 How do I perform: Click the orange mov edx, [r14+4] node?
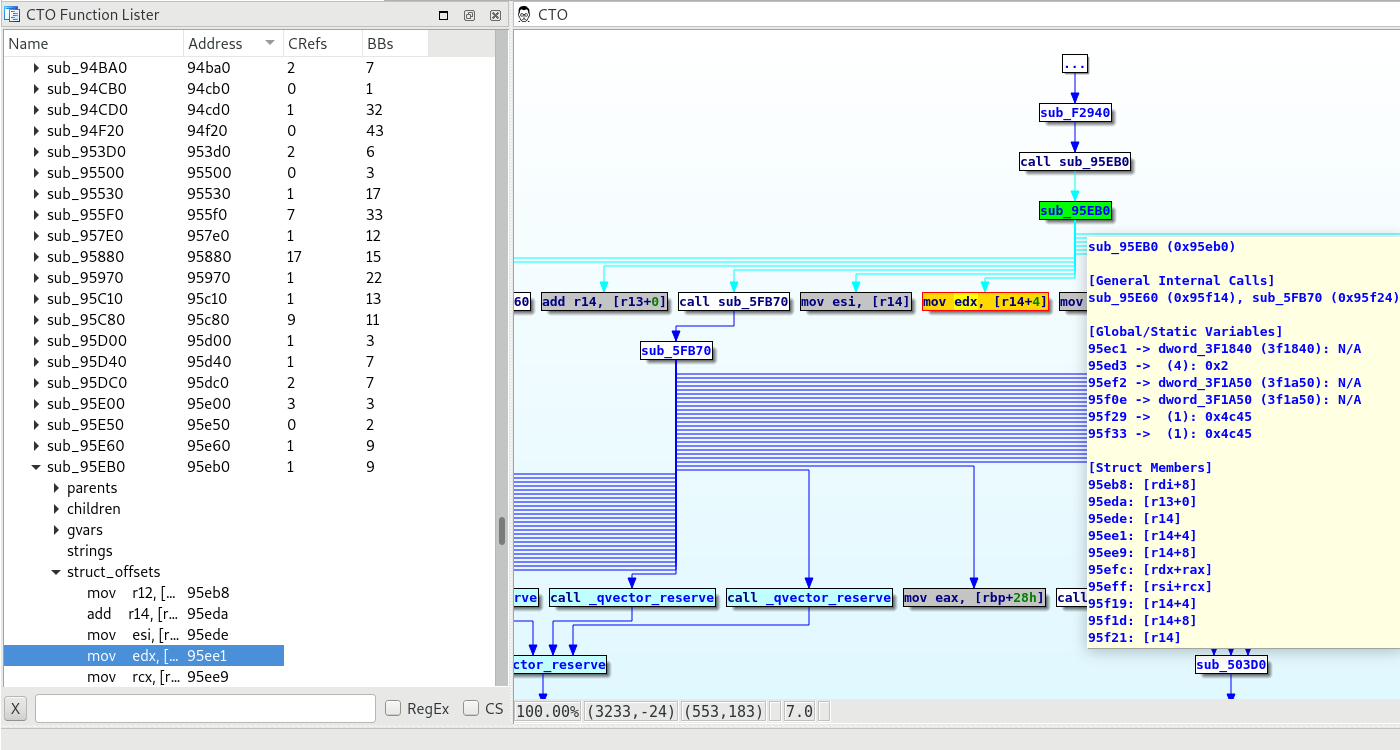(x=984, y=302)
